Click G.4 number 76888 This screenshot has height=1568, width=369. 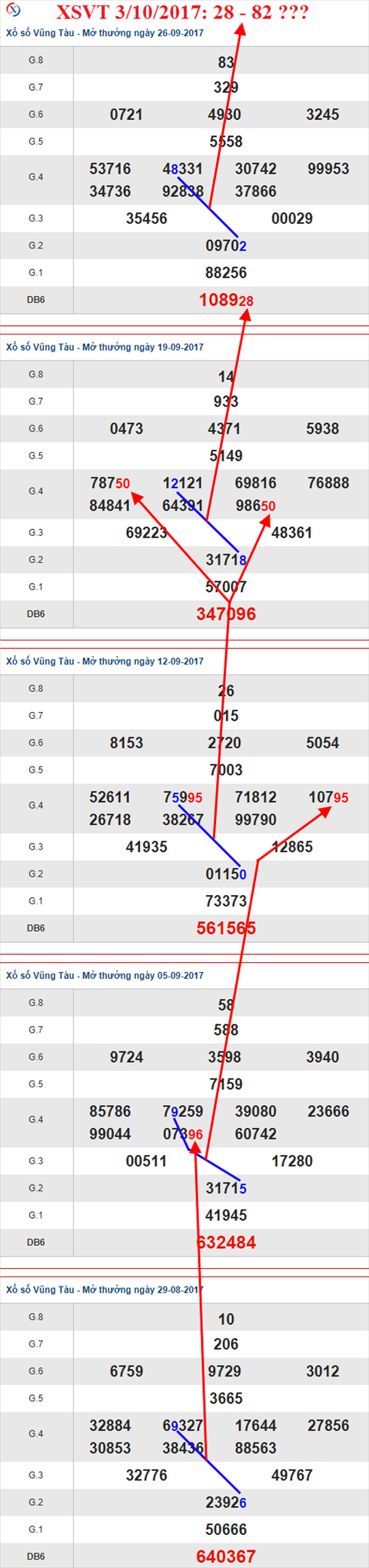click(x=328, y=483)
